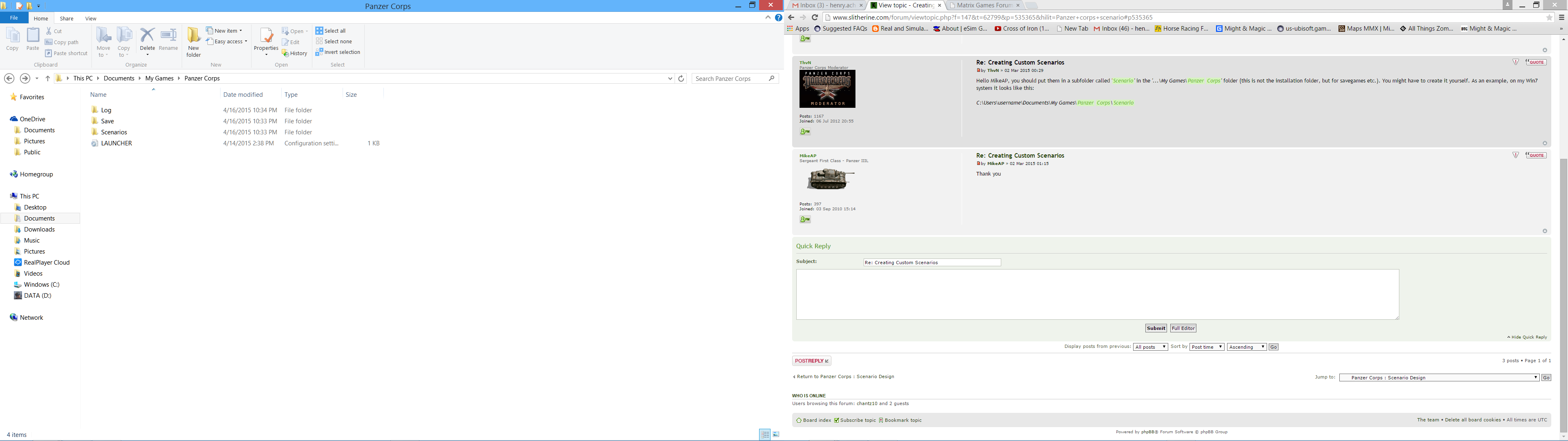Open the Apps shortcut in bookmarks bar
The width and height of the screenshot is (1568, 441).
tap(798, 29)
